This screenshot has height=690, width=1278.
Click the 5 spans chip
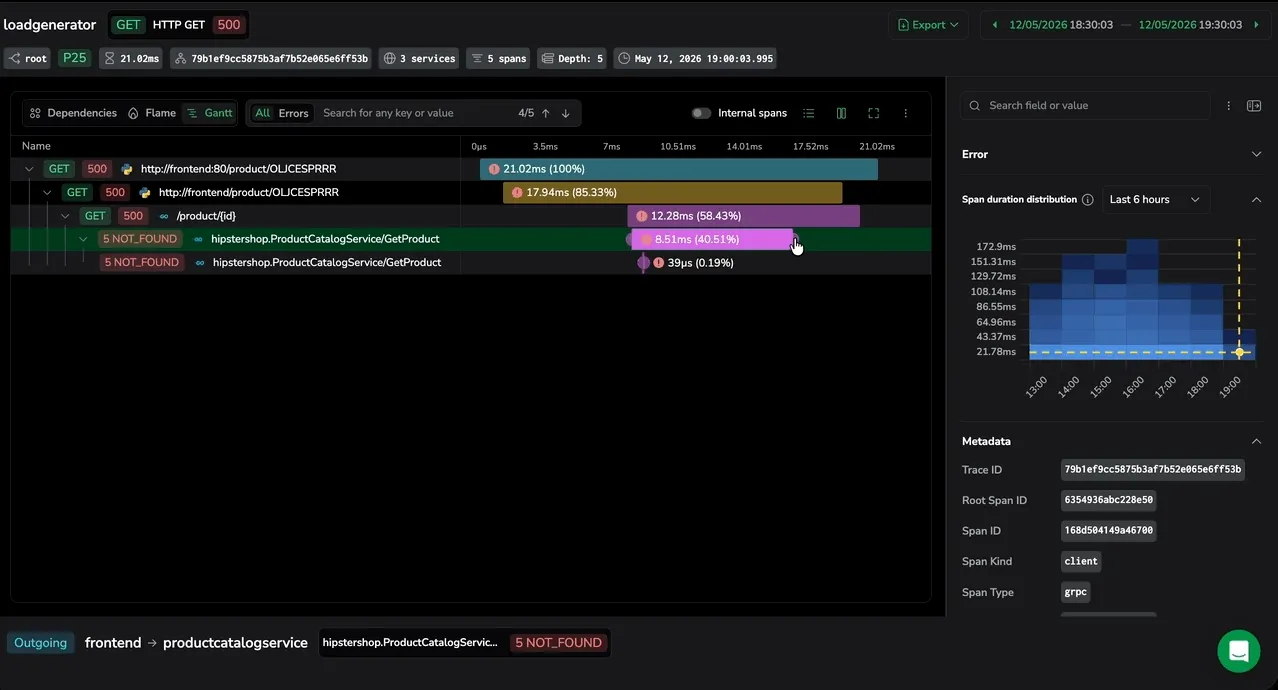pyautogui.click(x=498, y=59)
